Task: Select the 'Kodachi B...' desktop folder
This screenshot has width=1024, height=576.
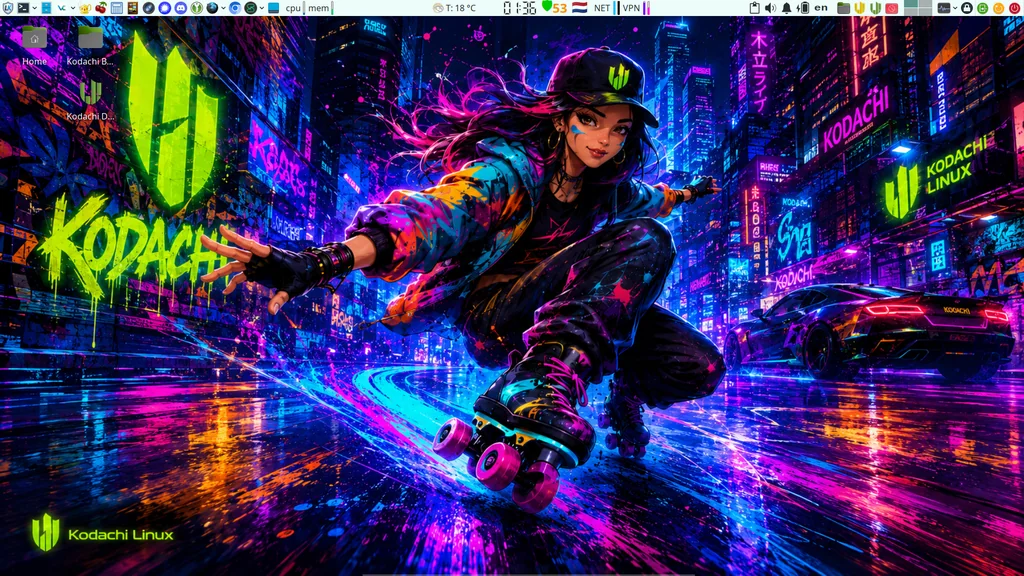Action: (90, 46)
